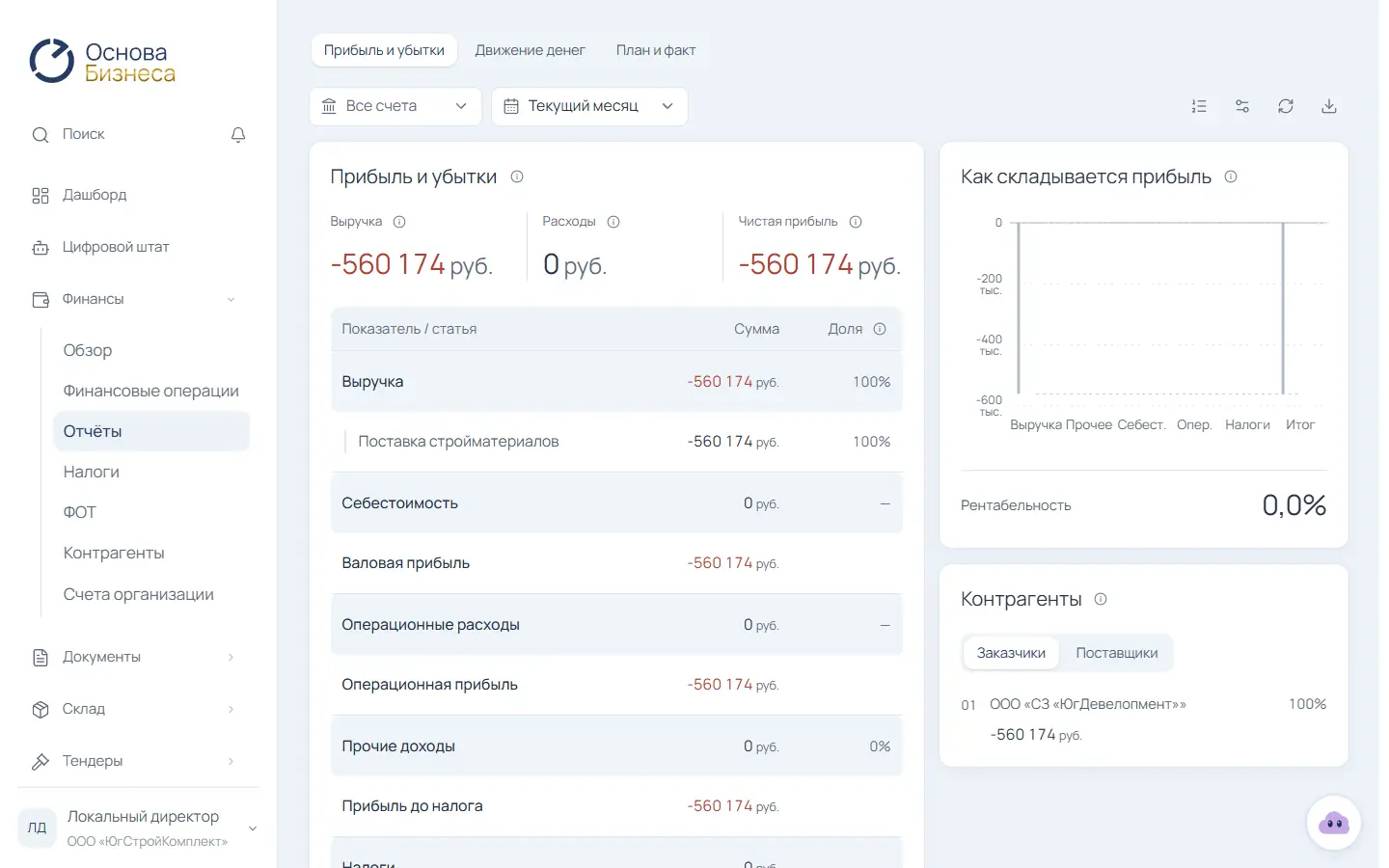The width and height of the screenshot is (1389, 868).
Task: Click info icon next to Выручка metric
Action: pyautogui.click(x=399, y=222)
